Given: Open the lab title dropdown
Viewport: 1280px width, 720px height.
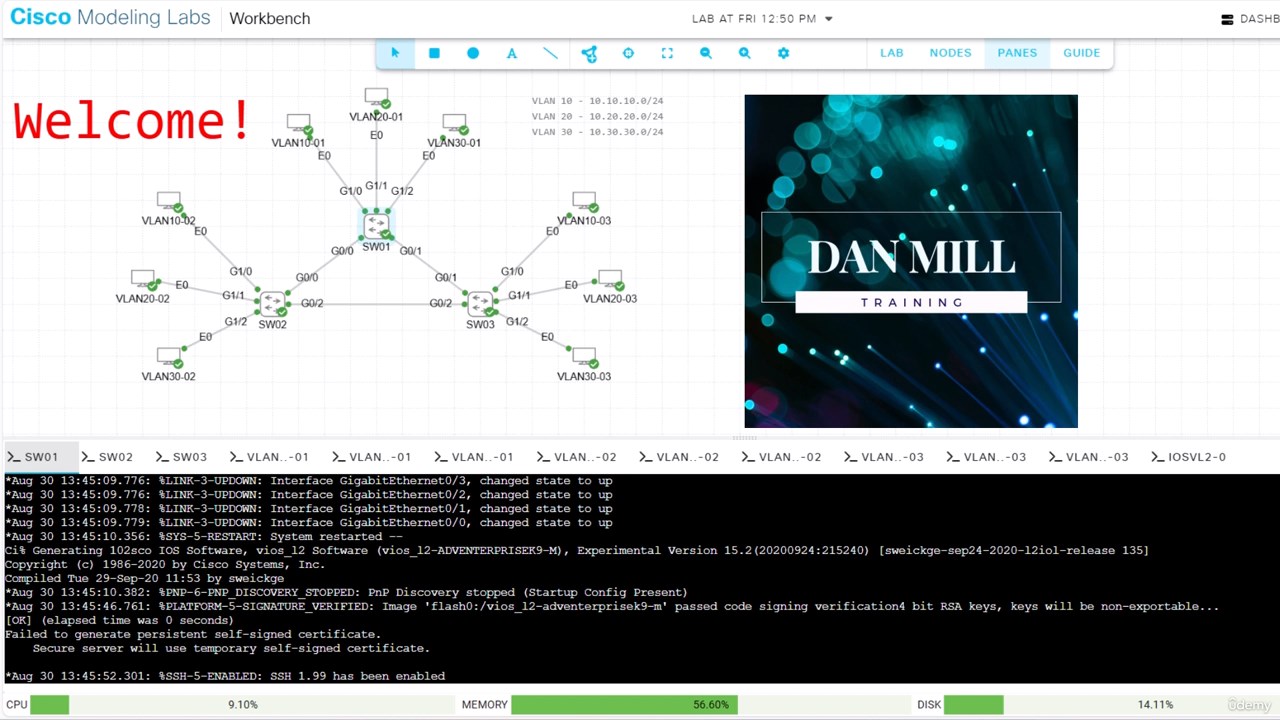Looking at the screenshot, I should point(762,19).
